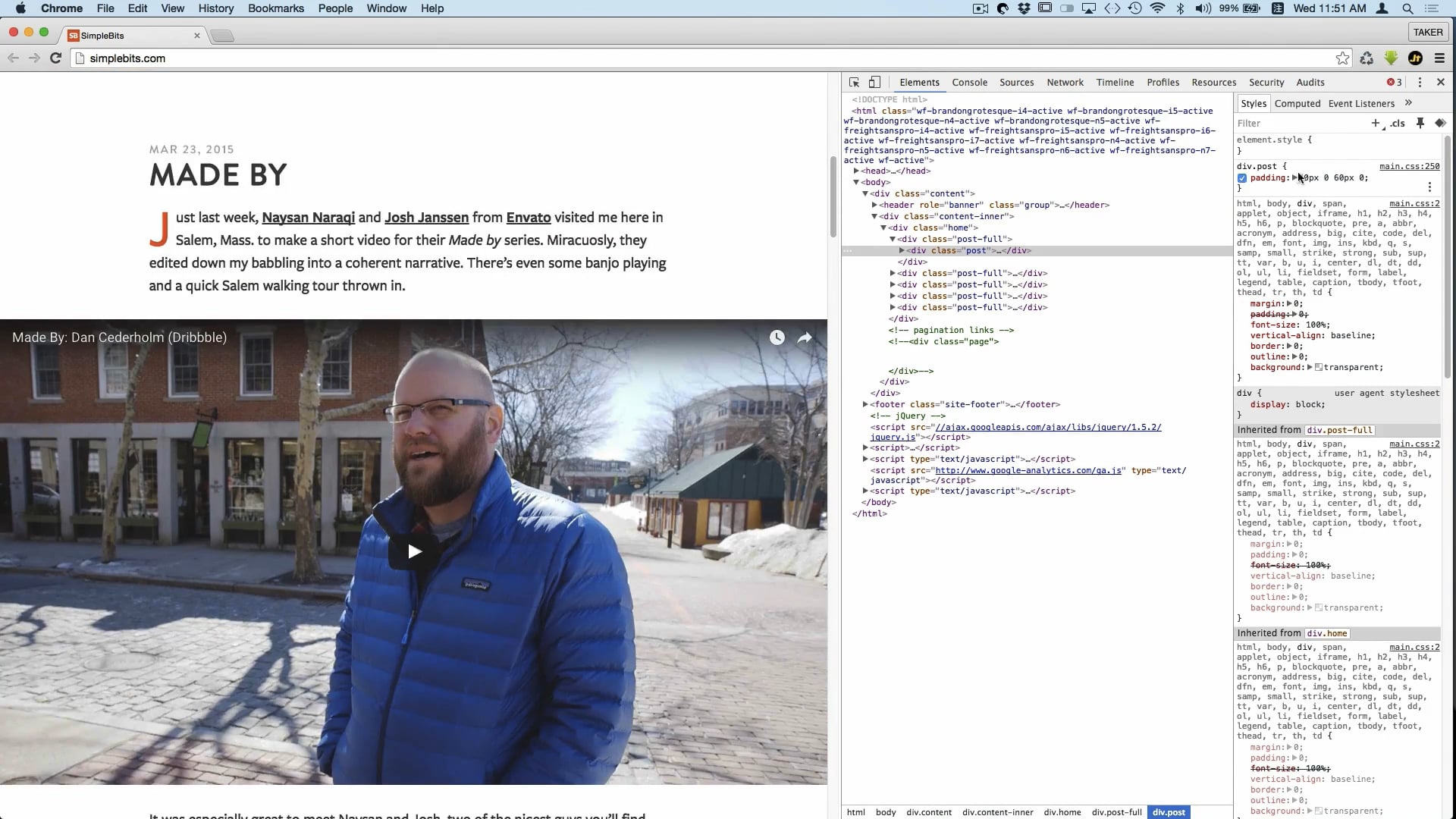Reload the simplebits.com page
Viewport: 1456px width, 819px height.
click(x=55, y=58)
